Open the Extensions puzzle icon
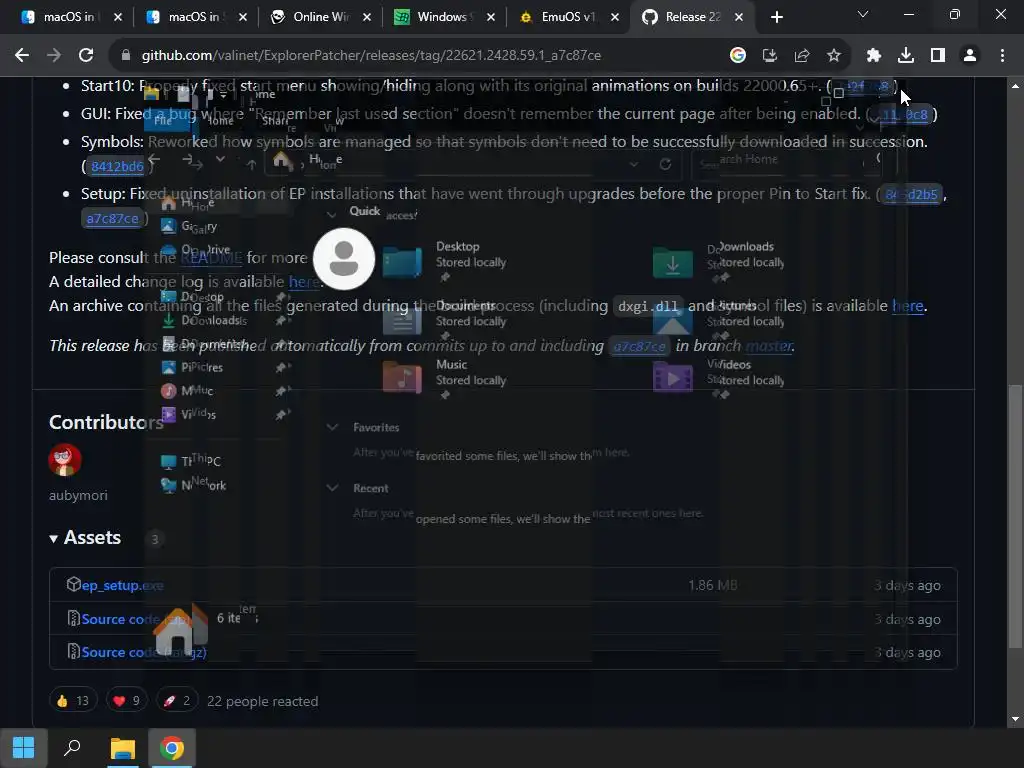 coord(874,56)
